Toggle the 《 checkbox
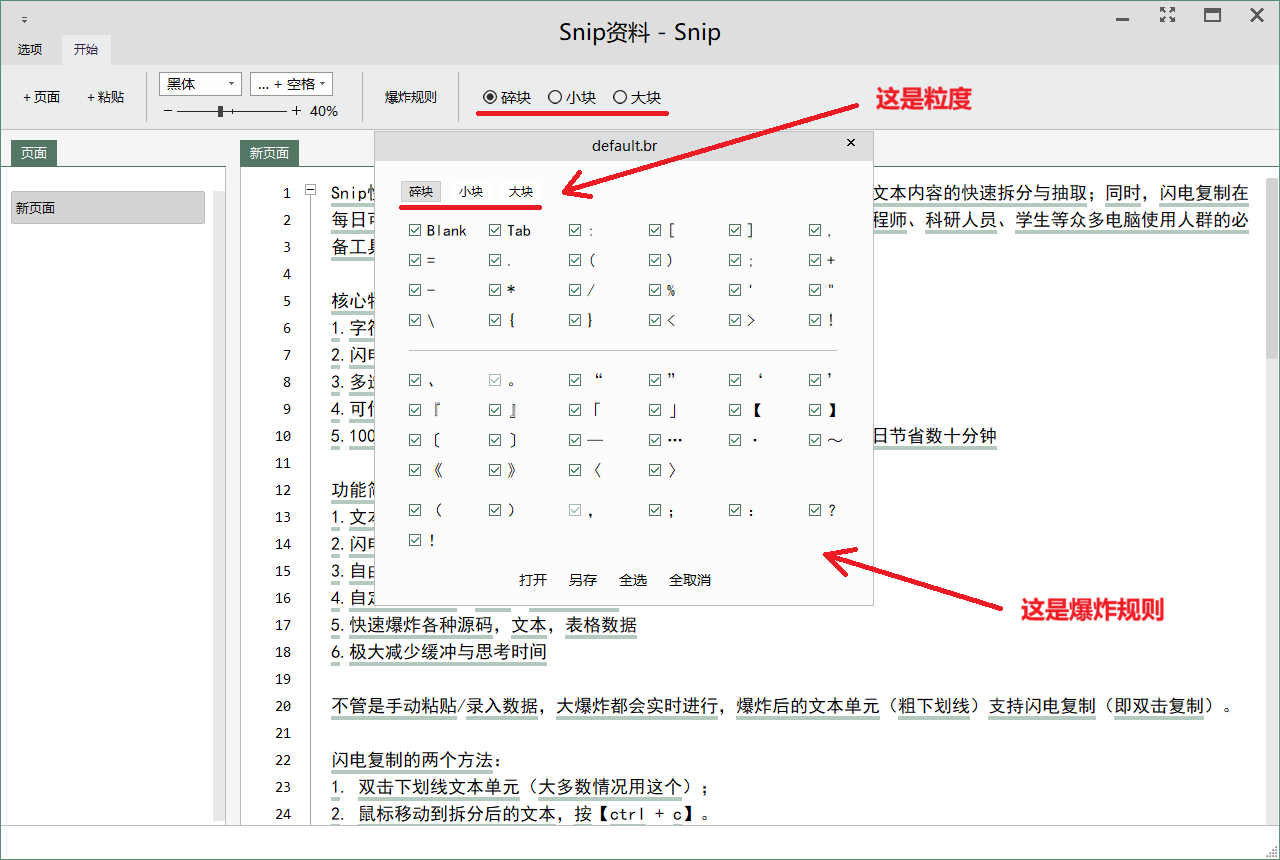This screenshot has height=860, width=1280. click(415, 470)
